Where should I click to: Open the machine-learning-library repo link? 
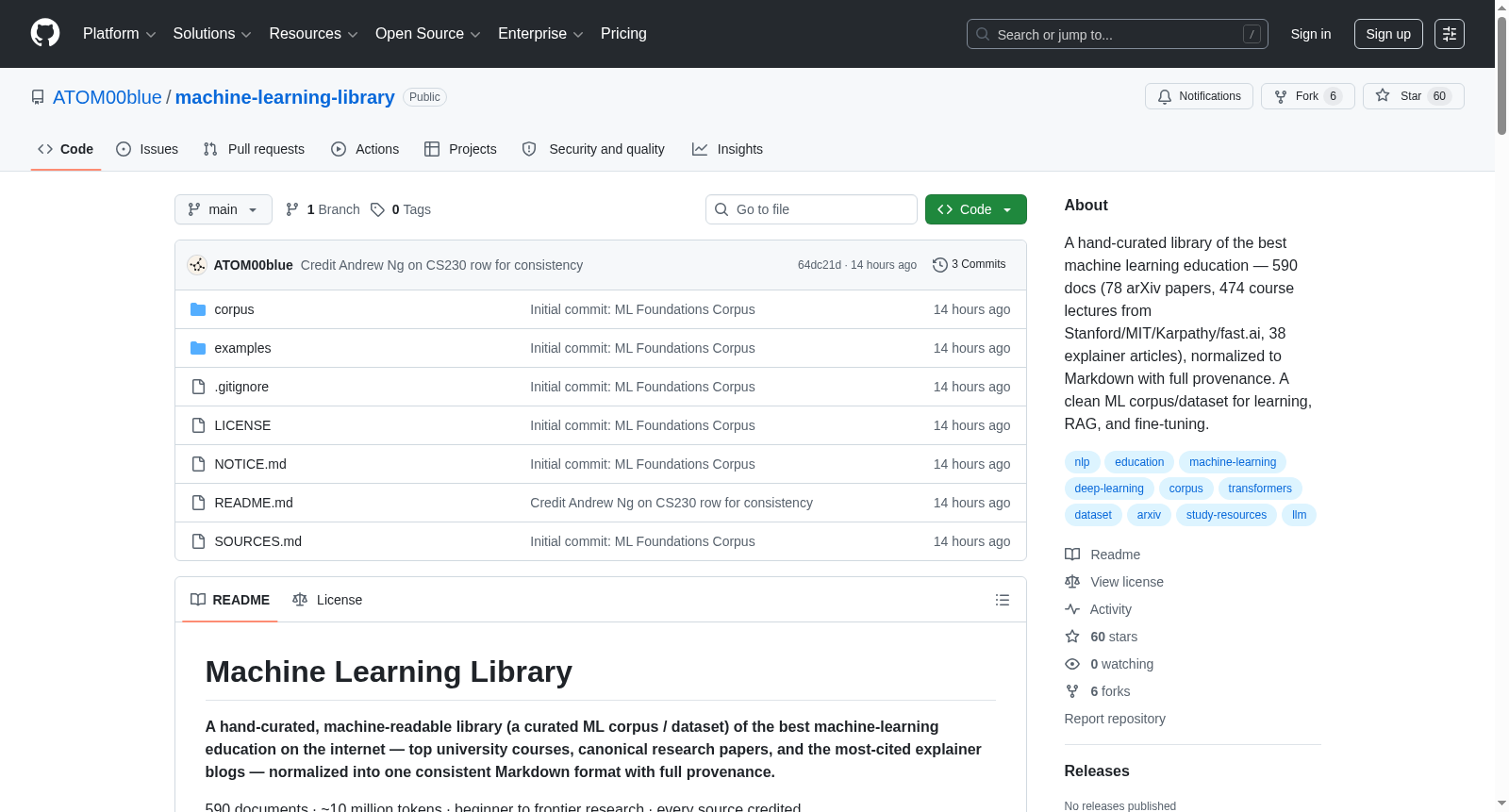pos(285,97)
